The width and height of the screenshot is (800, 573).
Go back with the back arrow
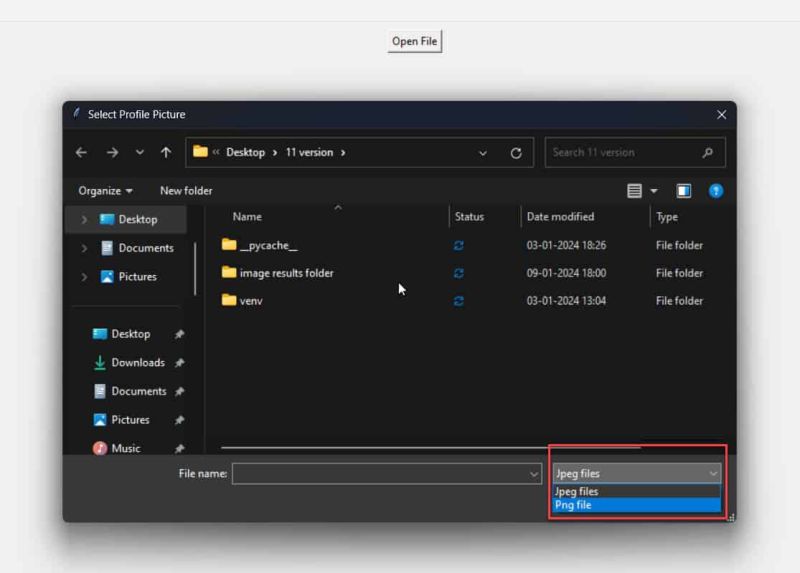(x=81, y=152)
